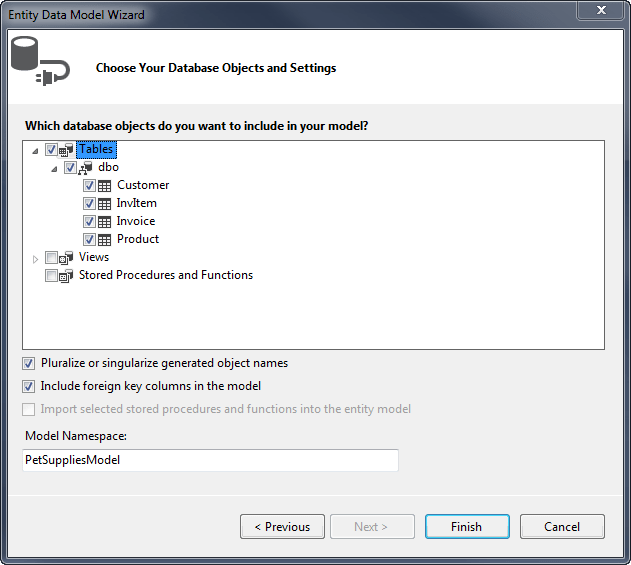This screenshot has width=631, height=565.
Task: Click the Views node icon
Action: coord(67,258)
